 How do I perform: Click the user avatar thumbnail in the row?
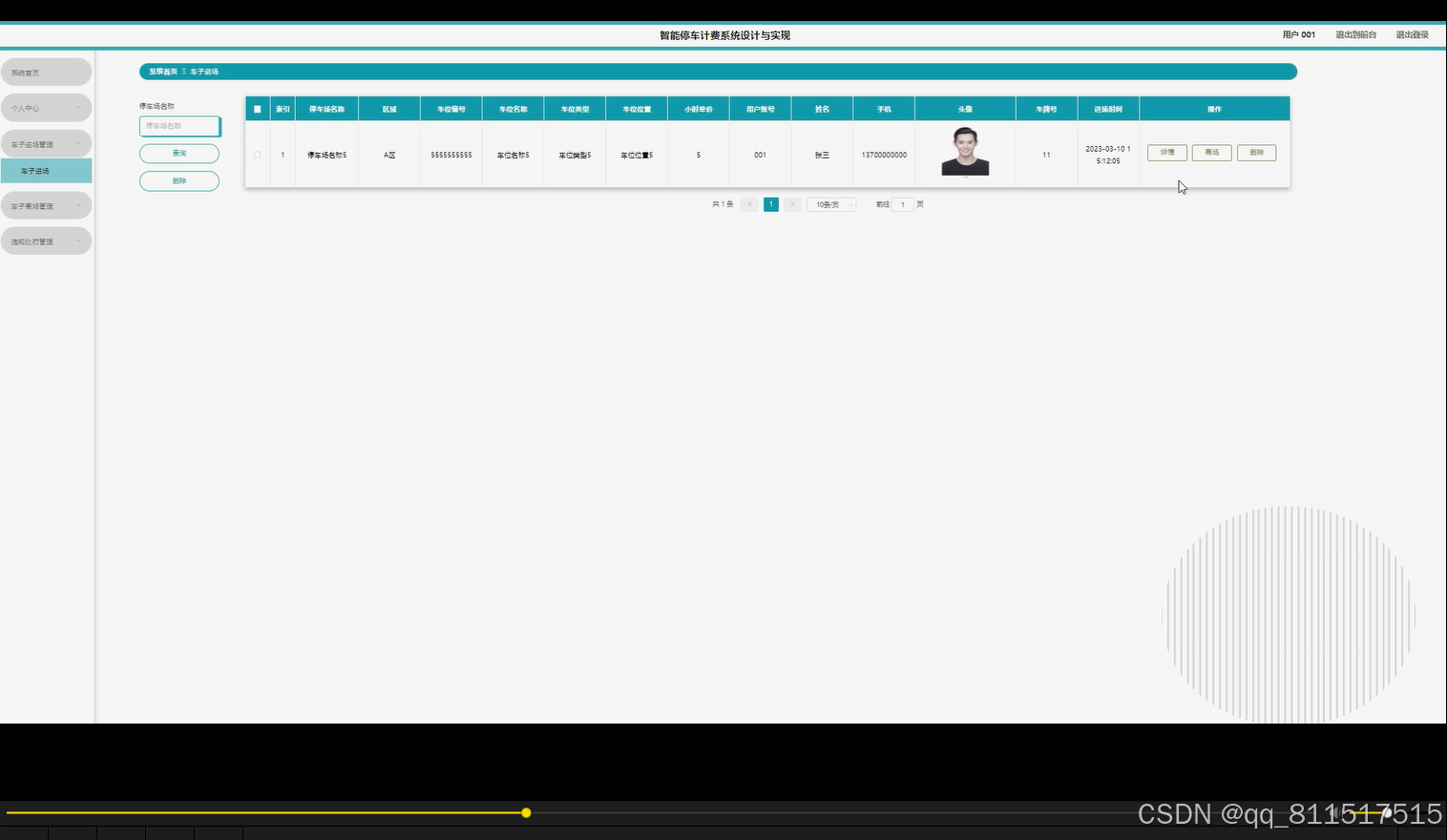click(965, 152)
